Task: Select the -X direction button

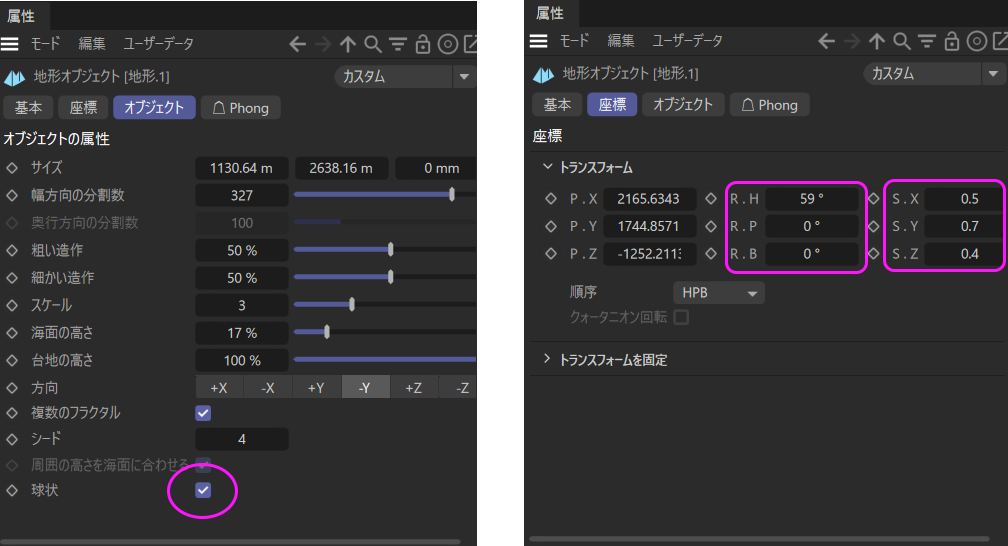Action: (267, 388)
